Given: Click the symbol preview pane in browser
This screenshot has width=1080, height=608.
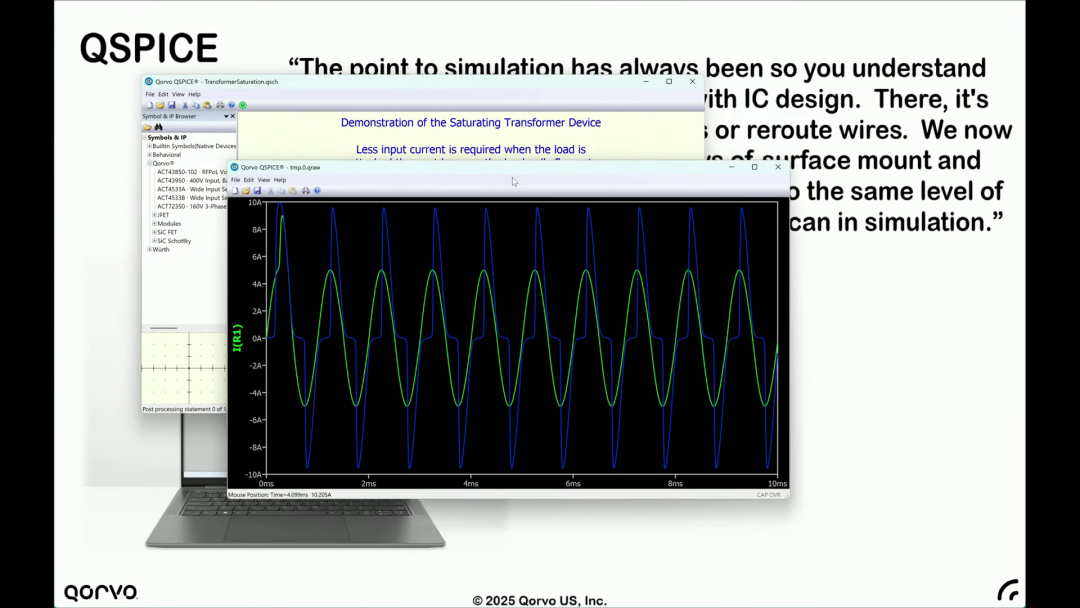Looking at the screenshot, I should pyautogui.click(x=185, y=368).
